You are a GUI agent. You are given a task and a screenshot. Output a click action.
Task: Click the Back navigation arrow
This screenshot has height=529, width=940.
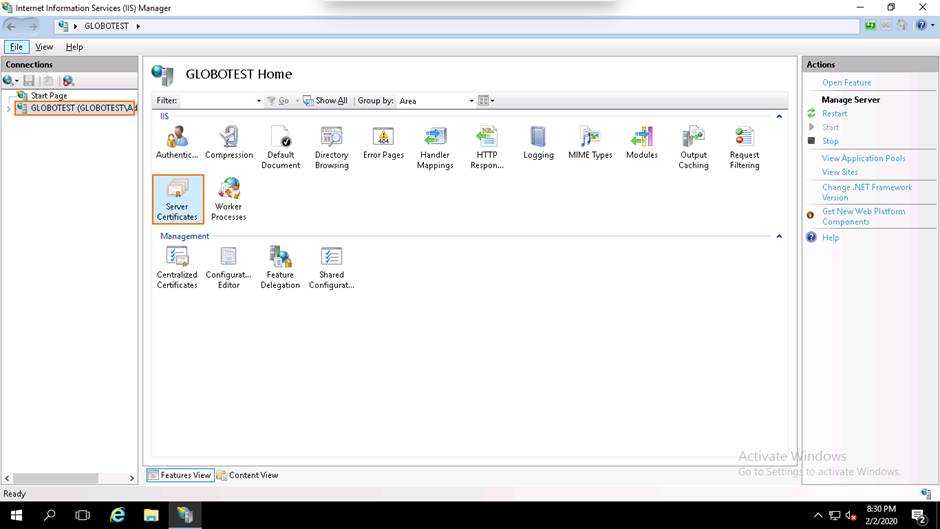(x=11, y=26)
